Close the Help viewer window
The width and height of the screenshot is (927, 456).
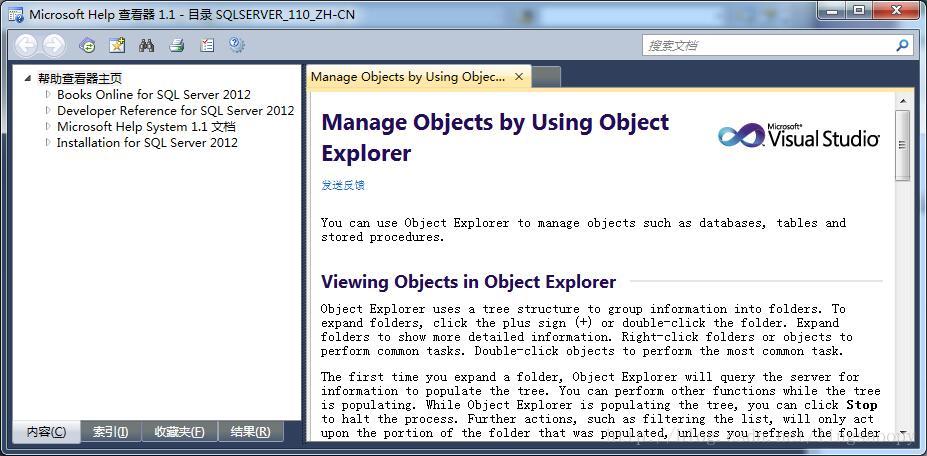coord(896,9)
